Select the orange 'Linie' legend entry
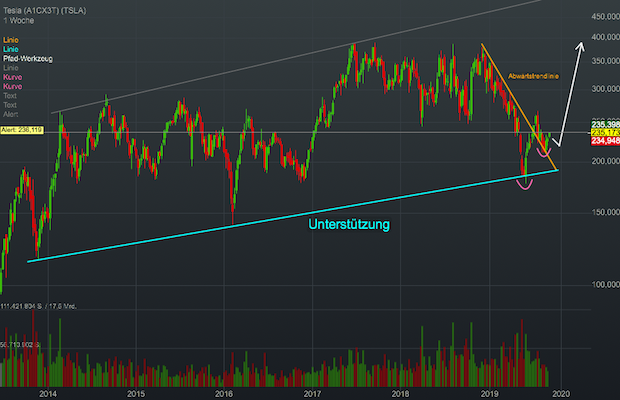Screen dimensions: 620x400 click(x=11, y=40)
